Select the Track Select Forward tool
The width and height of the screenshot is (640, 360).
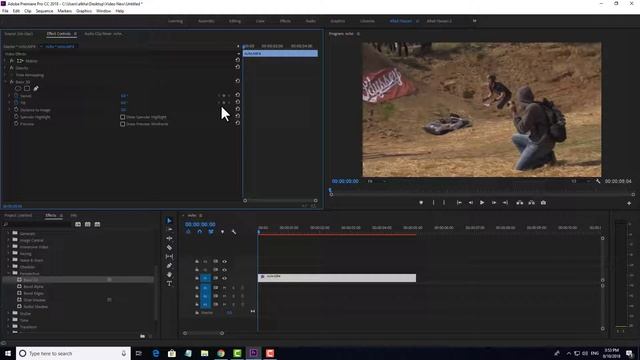pos(169,229)
